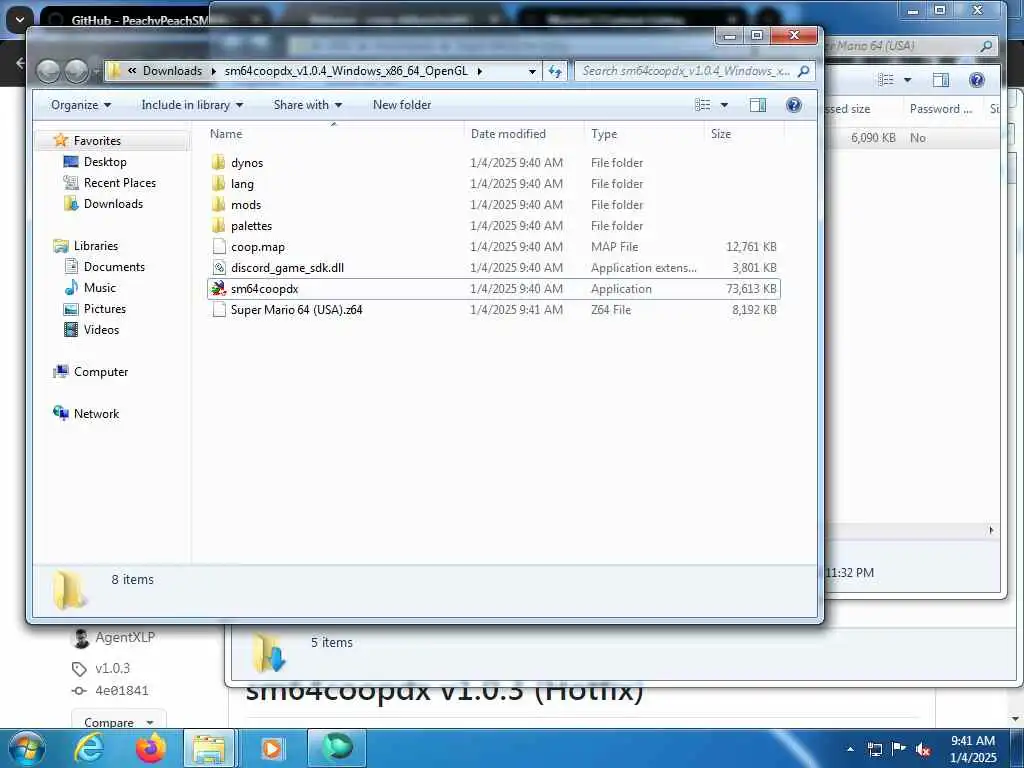Click the 73,613 KB size value

(751, 289)
